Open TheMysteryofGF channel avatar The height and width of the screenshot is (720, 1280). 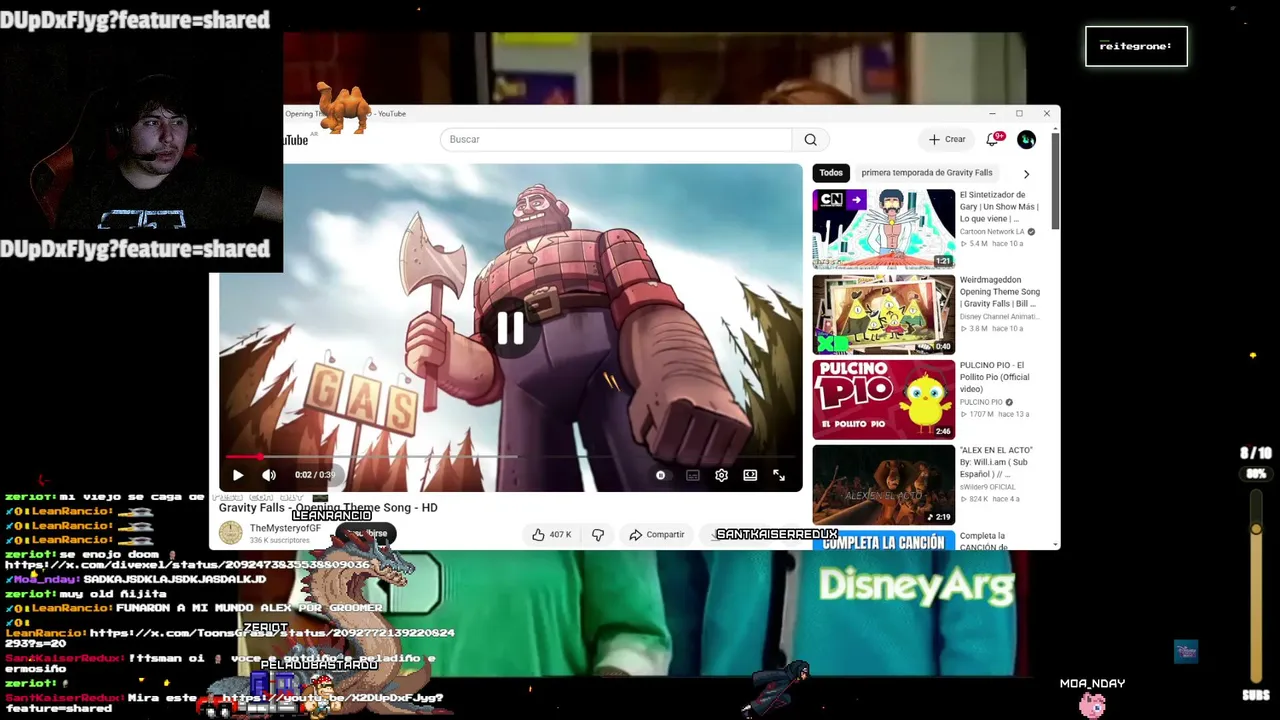(231, 533)
